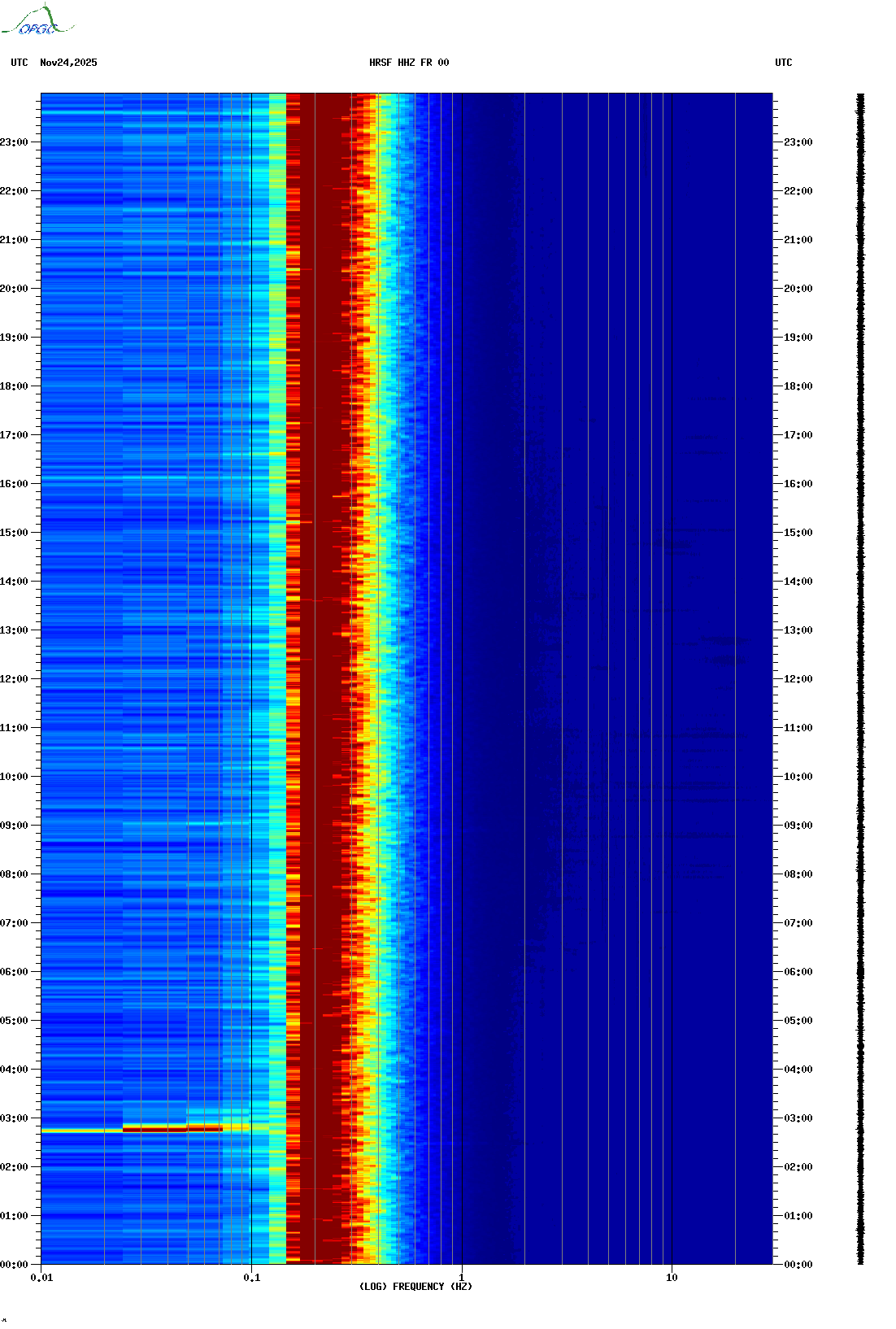Click the '(LOG) FREQUENCY (HZ)' axis label
This screenshot has width=896, height=1329.
click(415, 1287)
